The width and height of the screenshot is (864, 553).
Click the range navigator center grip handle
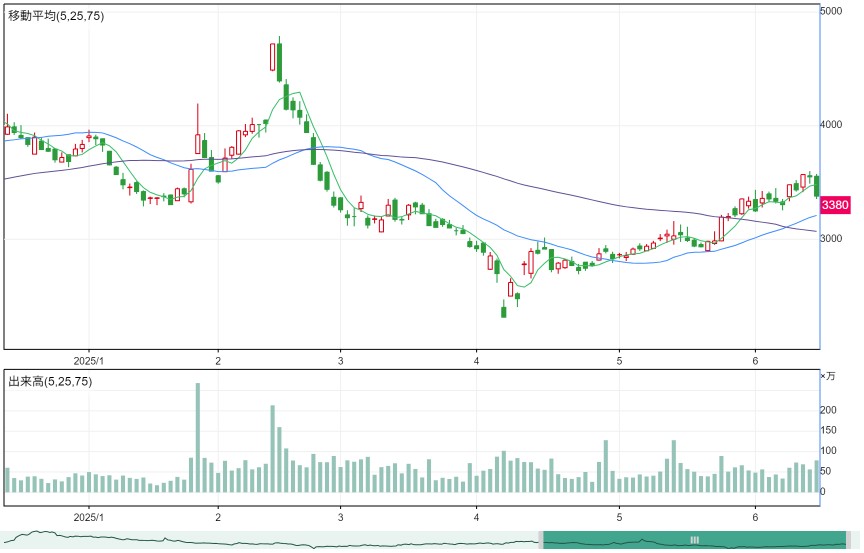[694, 540]
